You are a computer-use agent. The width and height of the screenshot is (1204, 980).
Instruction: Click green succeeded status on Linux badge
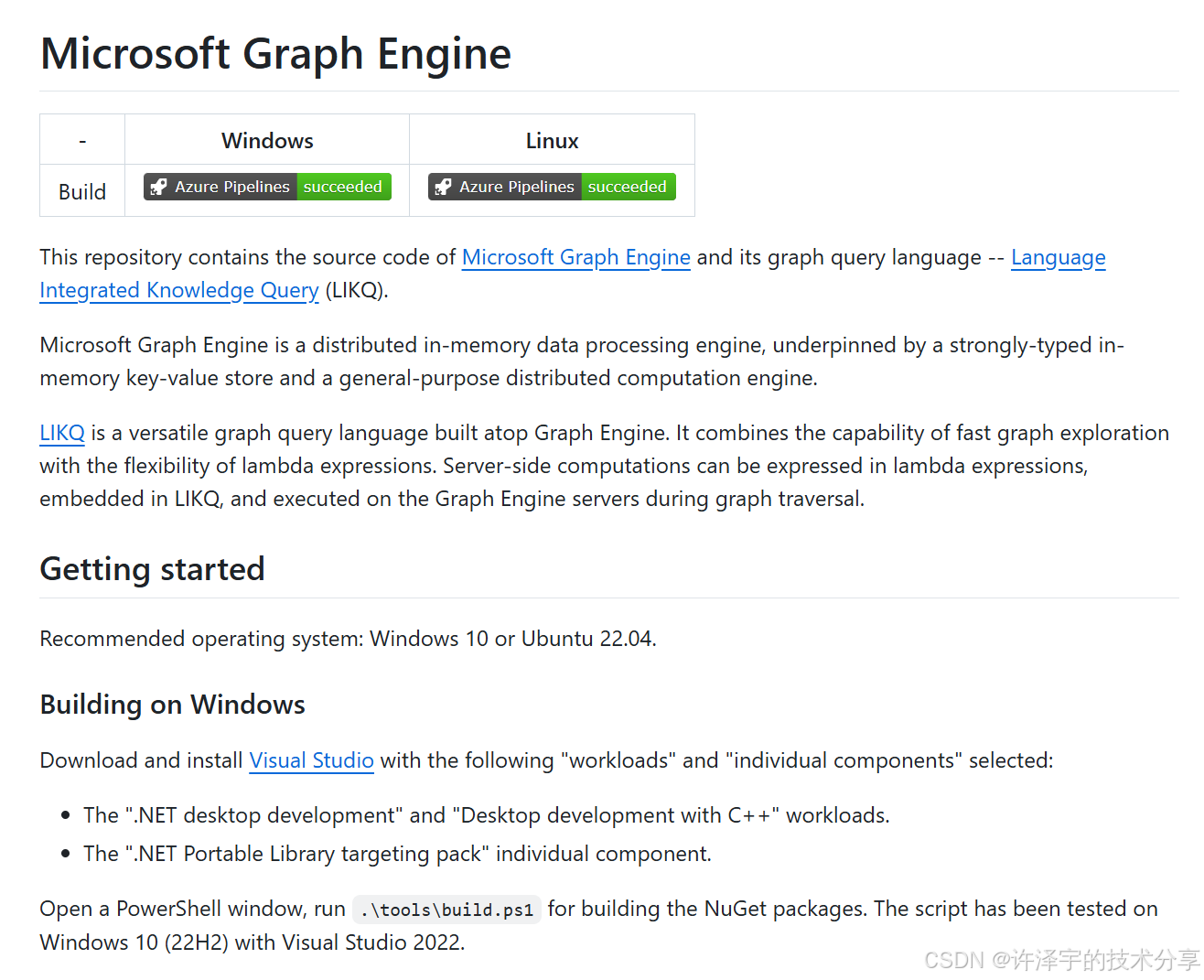(x=629, y=187)
